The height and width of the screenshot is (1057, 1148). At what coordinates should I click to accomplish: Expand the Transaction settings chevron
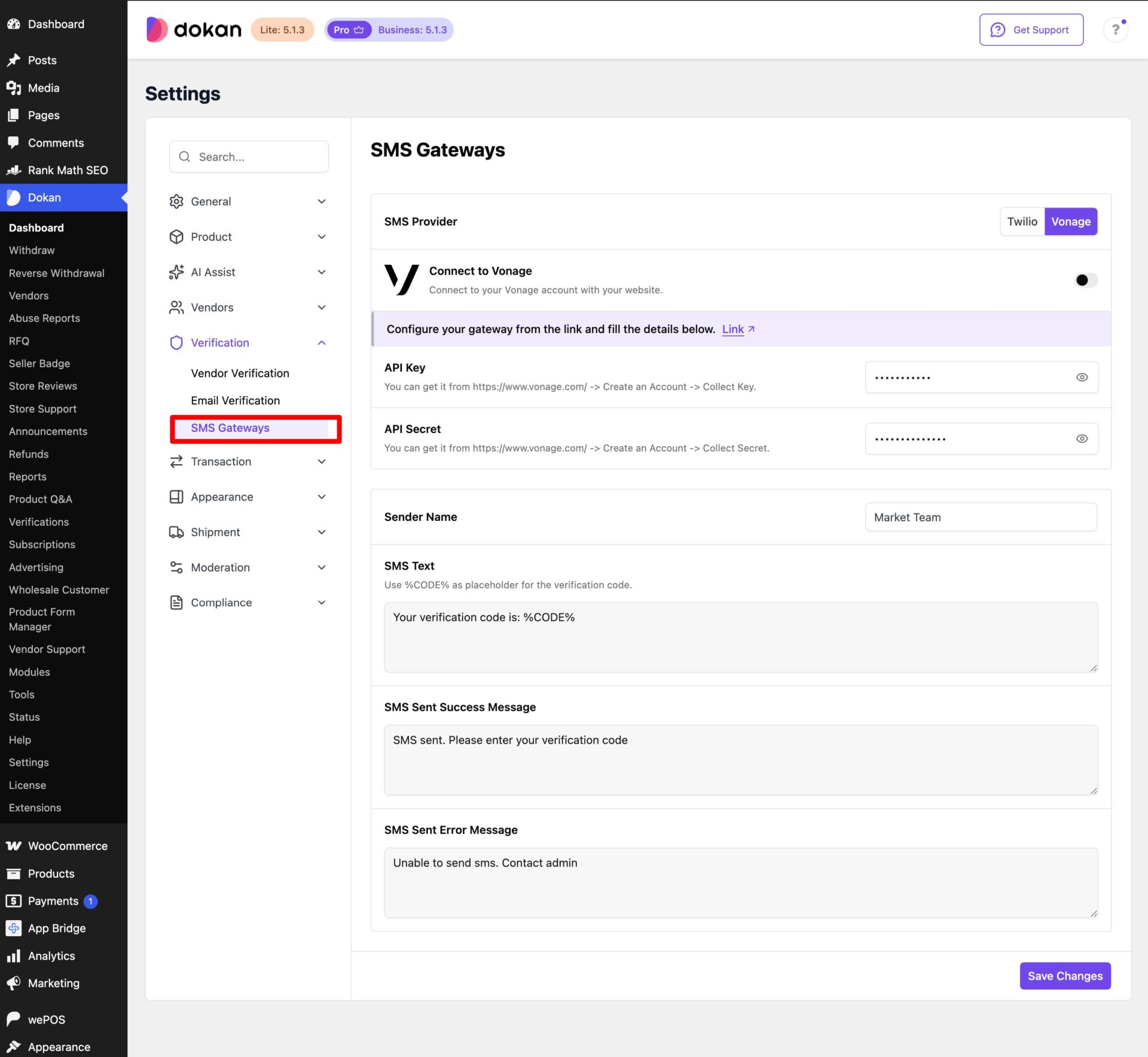[322, 462]
